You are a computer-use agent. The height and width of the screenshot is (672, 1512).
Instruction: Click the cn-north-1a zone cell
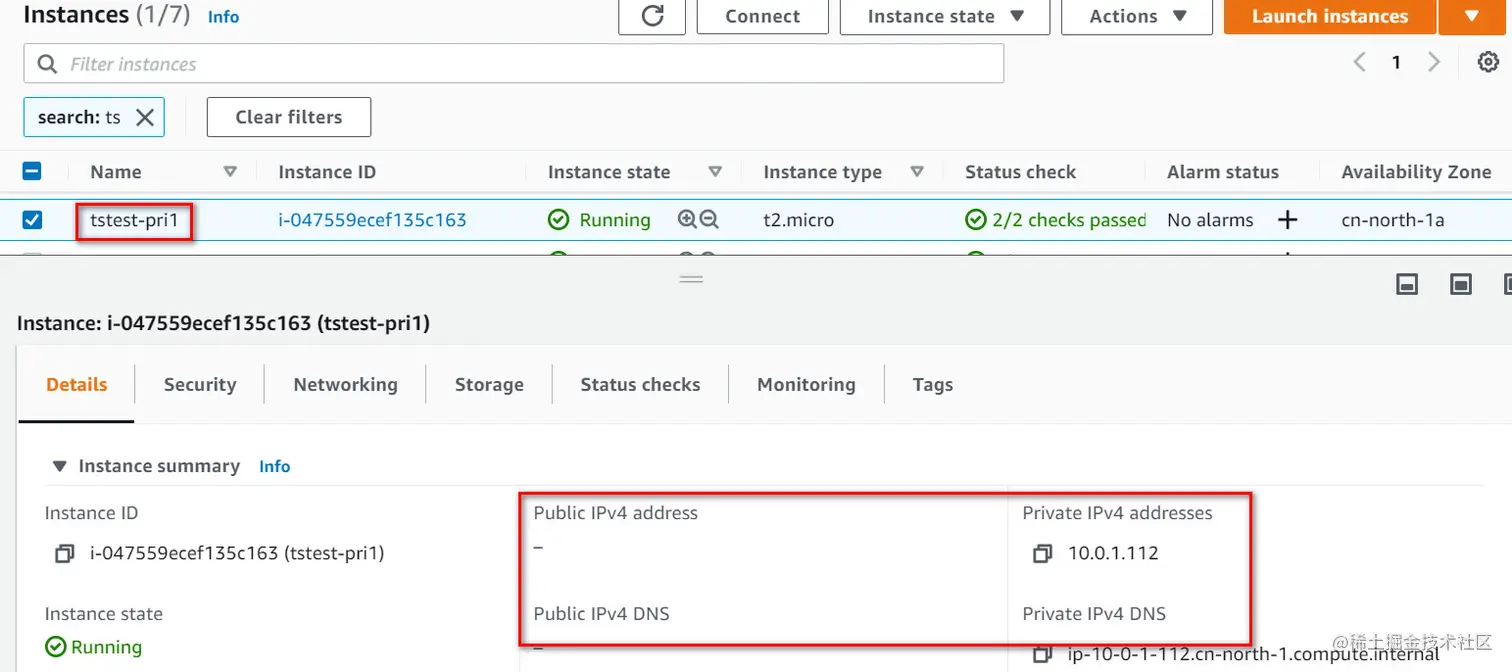point(1393,220)
